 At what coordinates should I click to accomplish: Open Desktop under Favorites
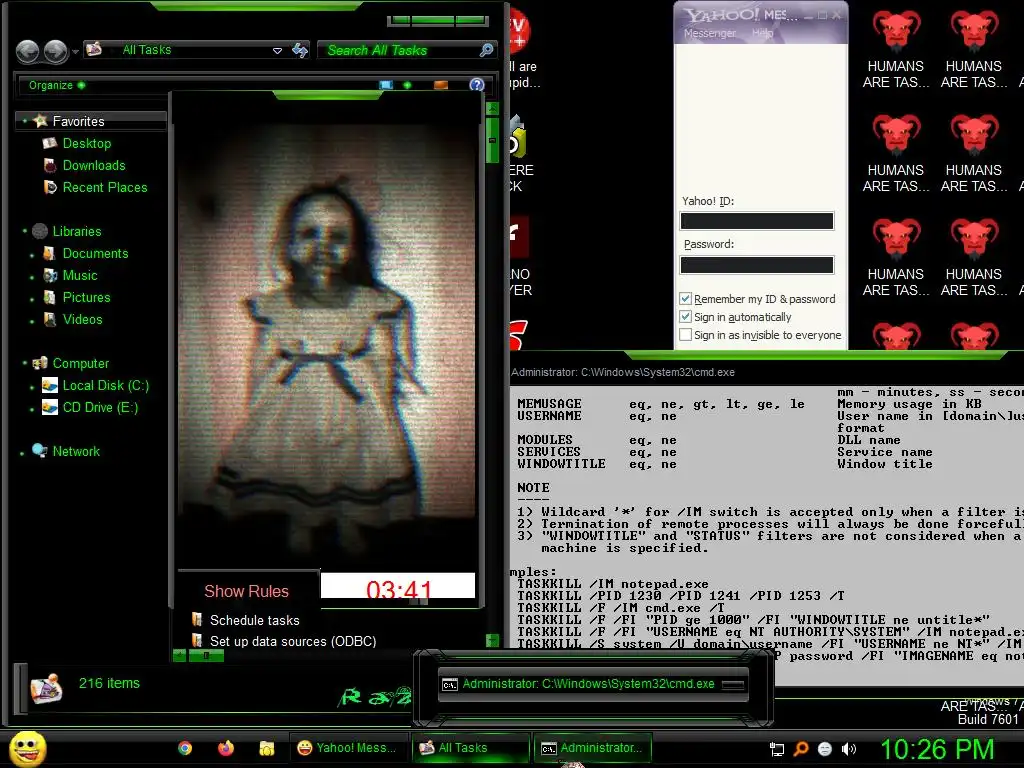tap(87, 143)
